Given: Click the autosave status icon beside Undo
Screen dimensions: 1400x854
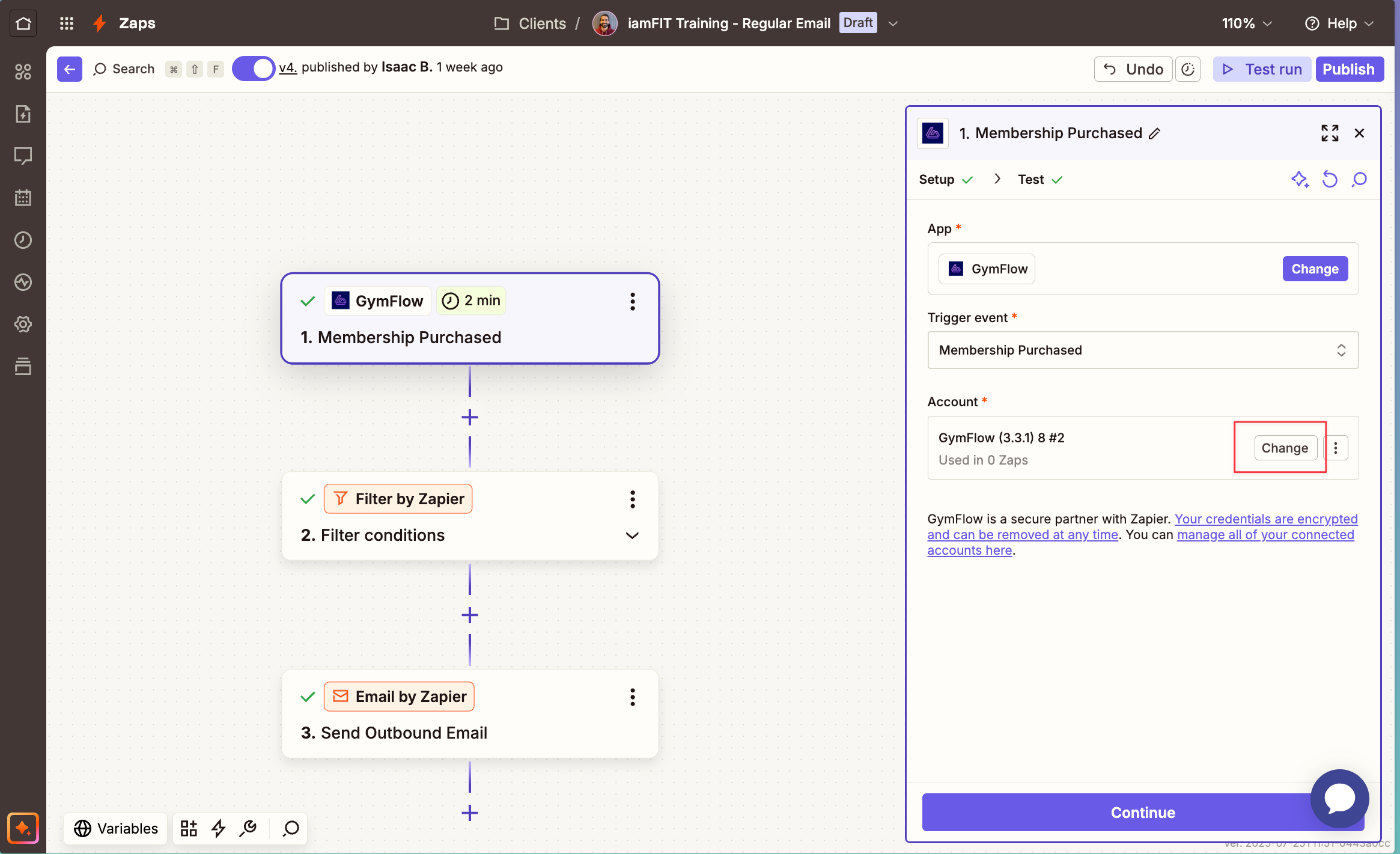Looking at the screenshot, I should (x=1188, y=69).
